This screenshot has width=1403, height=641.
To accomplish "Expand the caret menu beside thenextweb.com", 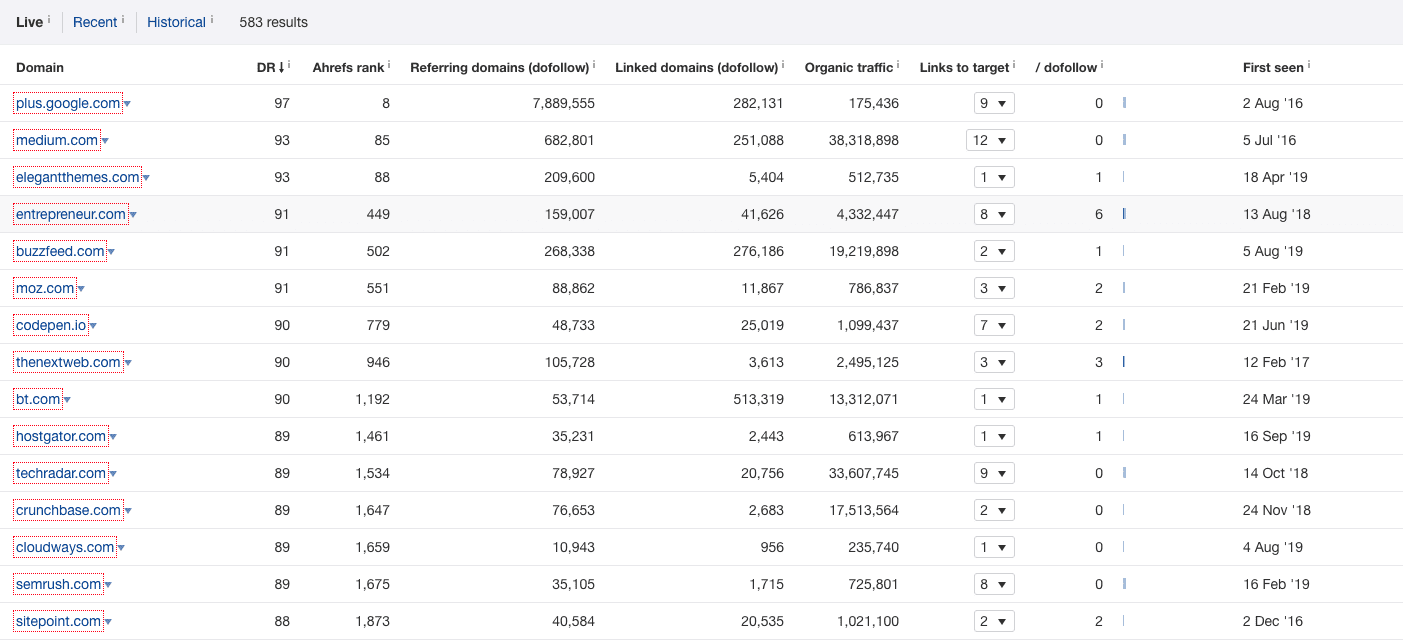I will [128, 363].
